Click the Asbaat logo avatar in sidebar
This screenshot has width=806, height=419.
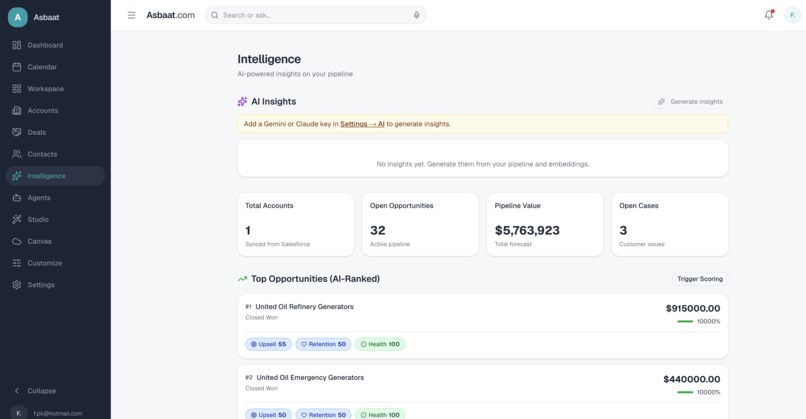coord(17,17)
